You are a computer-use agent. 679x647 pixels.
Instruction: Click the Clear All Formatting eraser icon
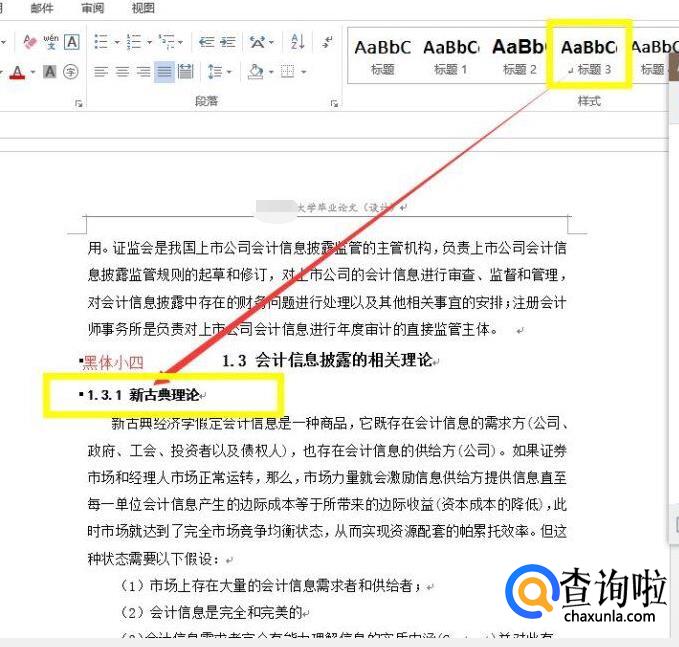[30, 42]
